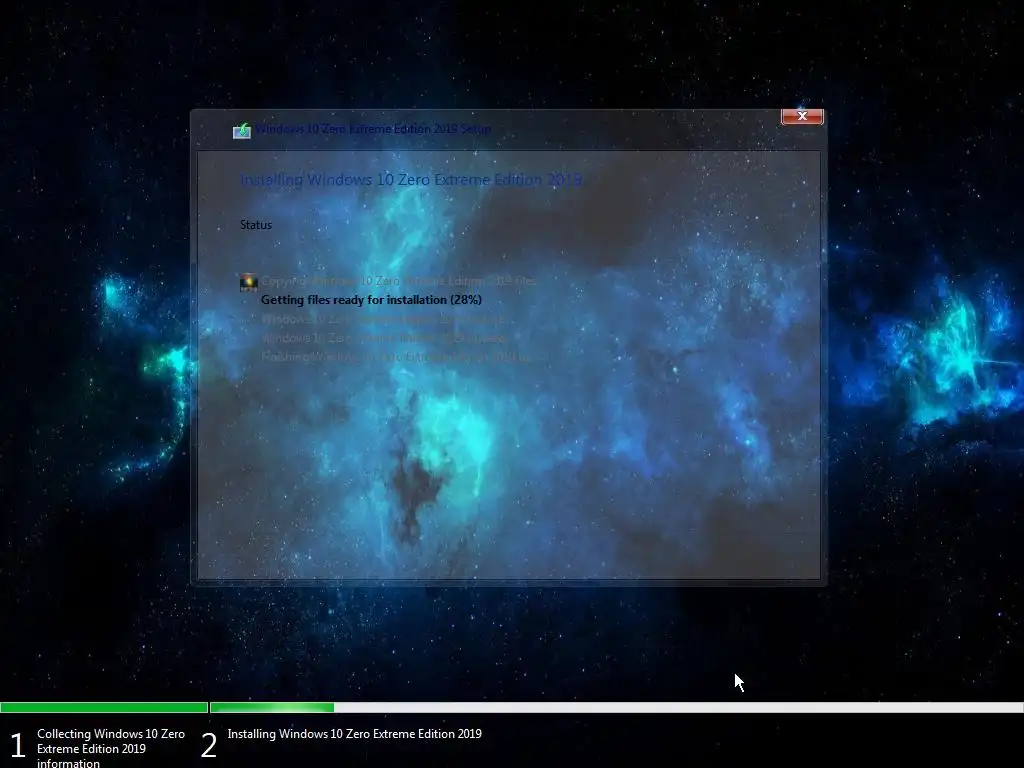The height and width of the screenshot is (768, 1024).
Task: Click the faded 'Copying Windows 10 Zero' files line
Action: point(398,281)
